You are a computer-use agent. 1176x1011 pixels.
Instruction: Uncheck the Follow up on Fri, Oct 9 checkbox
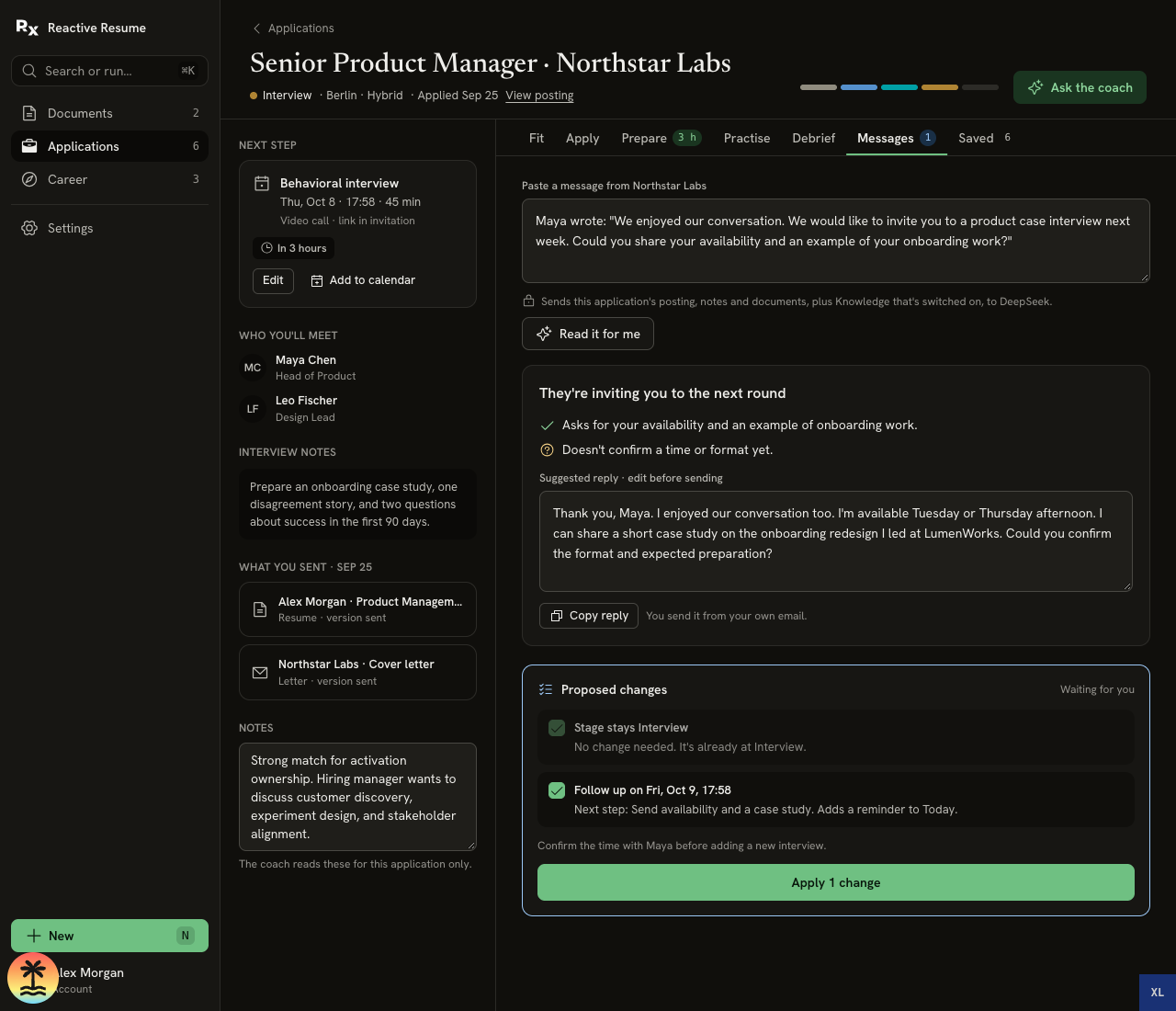coord(557,790)
